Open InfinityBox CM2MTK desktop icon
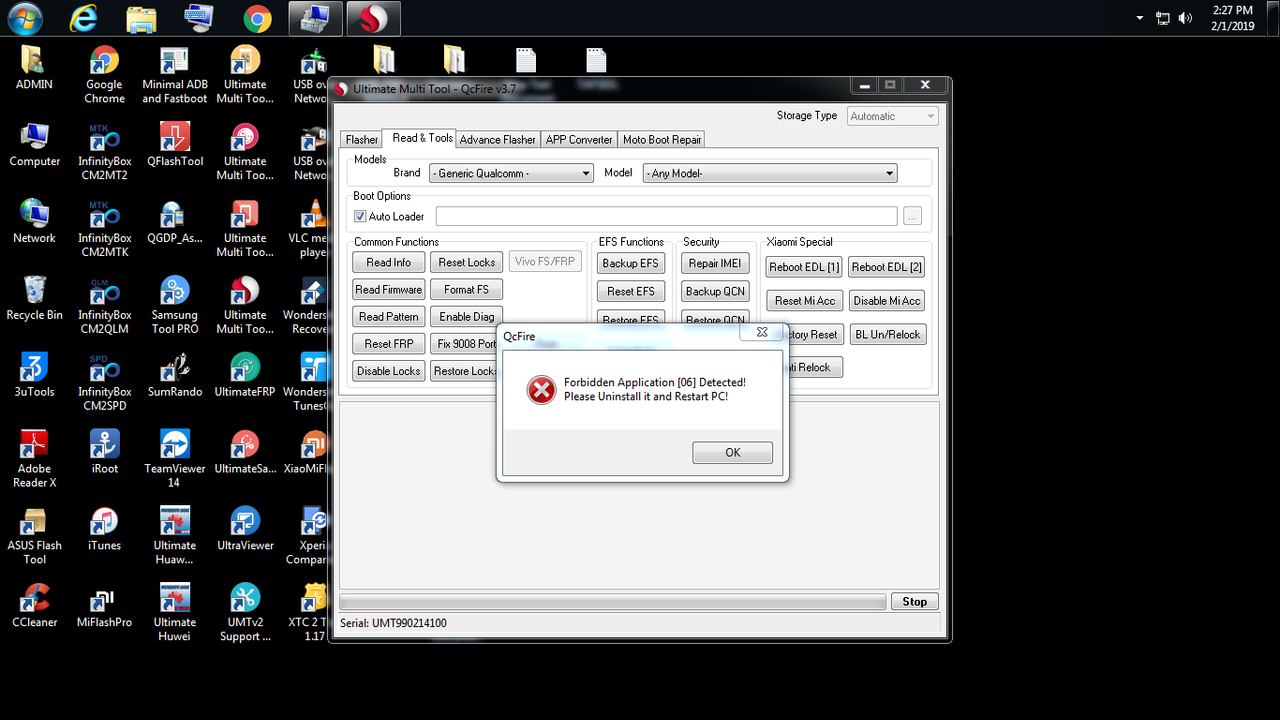Viewport: 1280px width, 720px height. (104, 229)
